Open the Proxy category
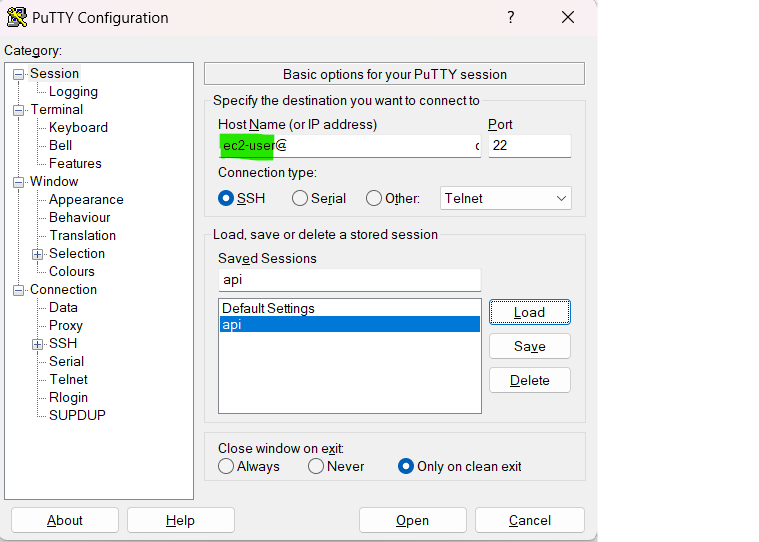 (66, 325)
